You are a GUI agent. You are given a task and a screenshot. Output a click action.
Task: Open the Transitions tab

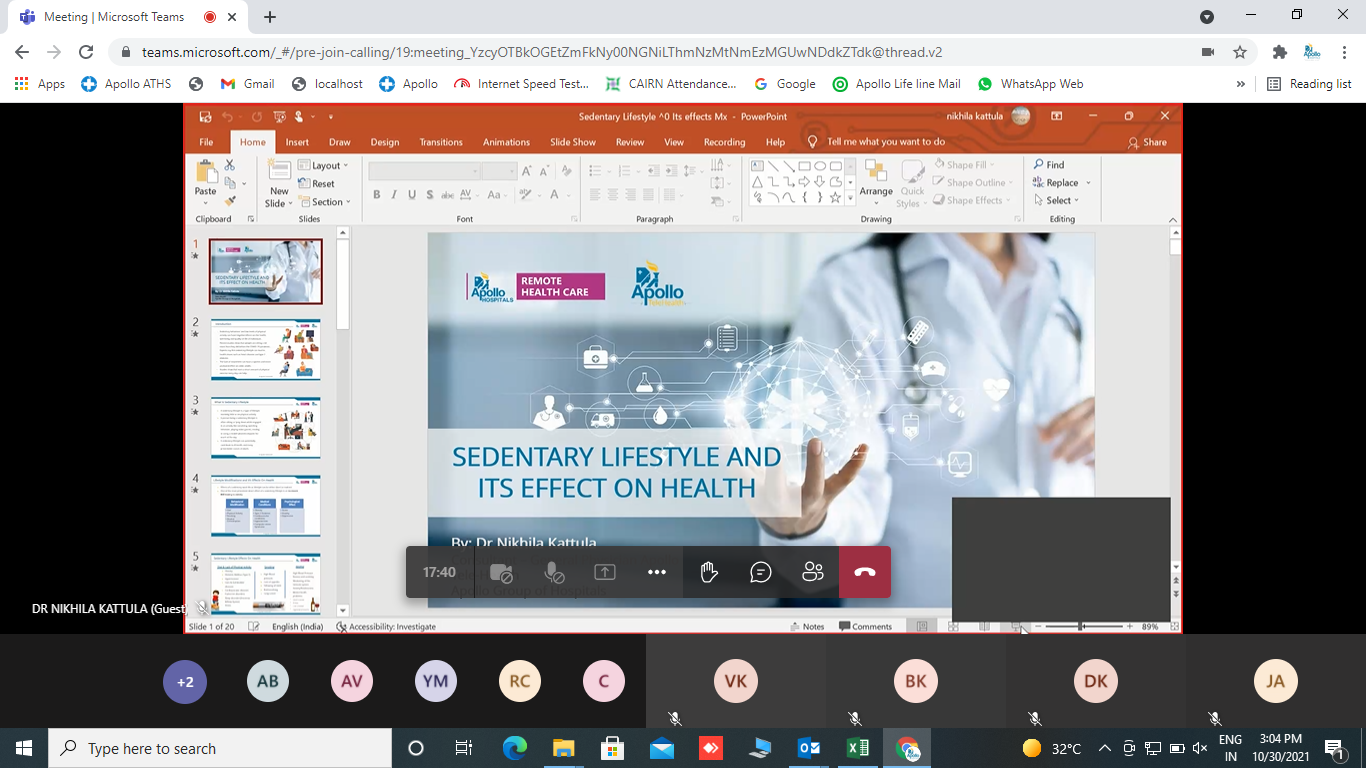(441, 141)
